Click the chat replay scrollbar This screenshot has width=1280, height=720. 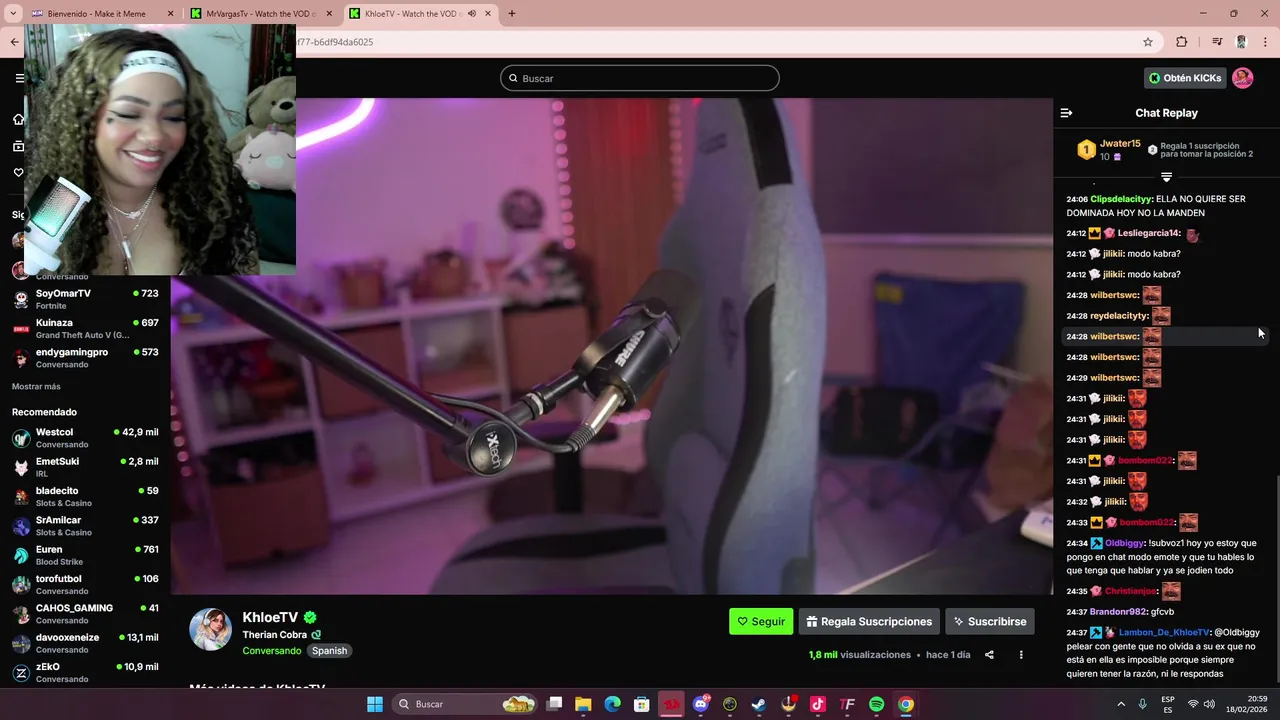[x=1276, y=577]
